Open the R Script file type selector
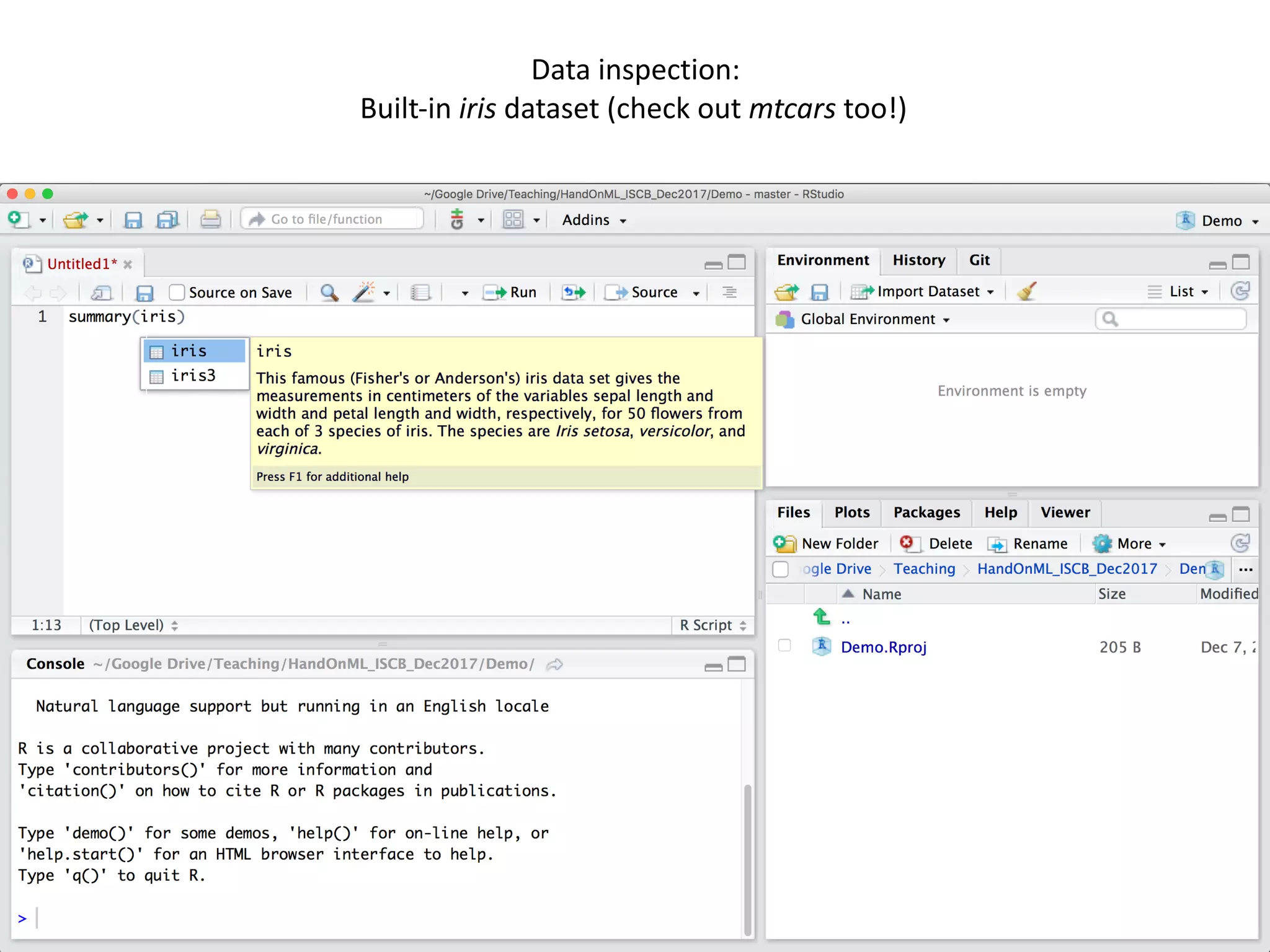1270x952 pixels. [713, 625]
